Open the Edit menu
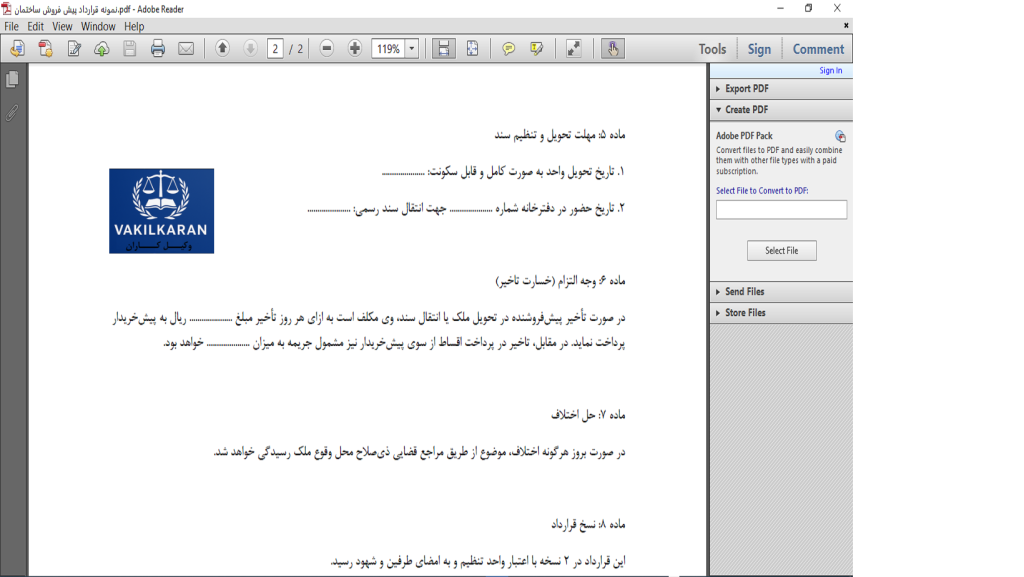This screenshot has height=577, width=1024. point(36,26)
